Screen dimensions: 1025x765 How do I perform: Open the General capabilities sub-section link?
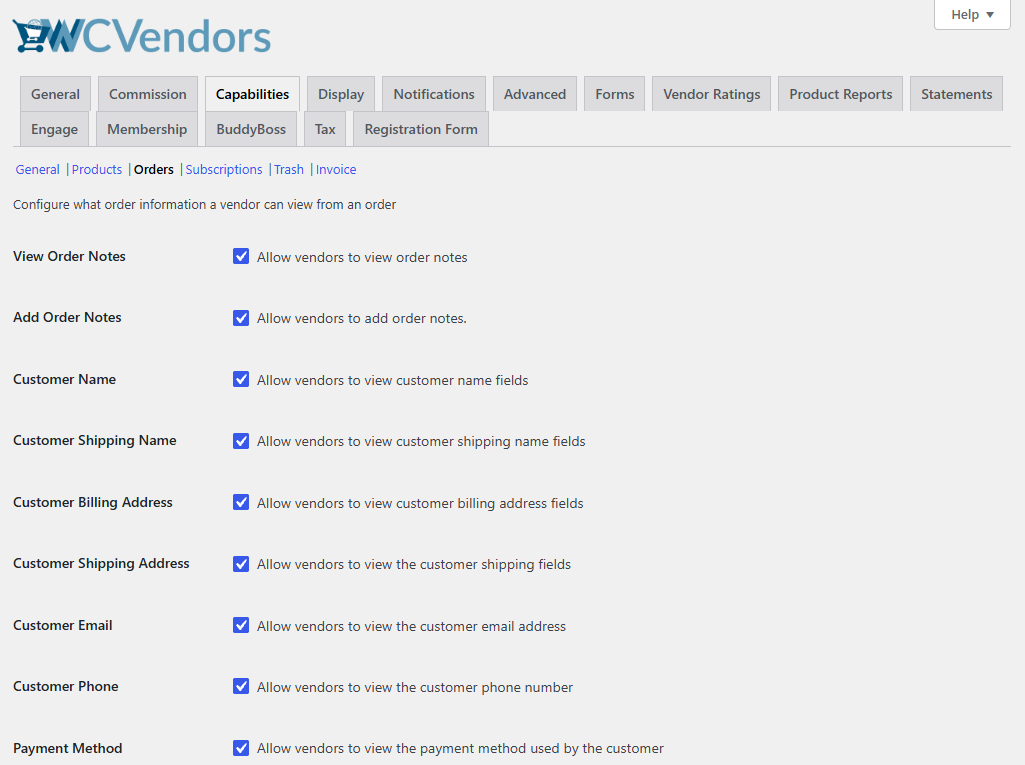pyautogui.click(x=37, y=169)
